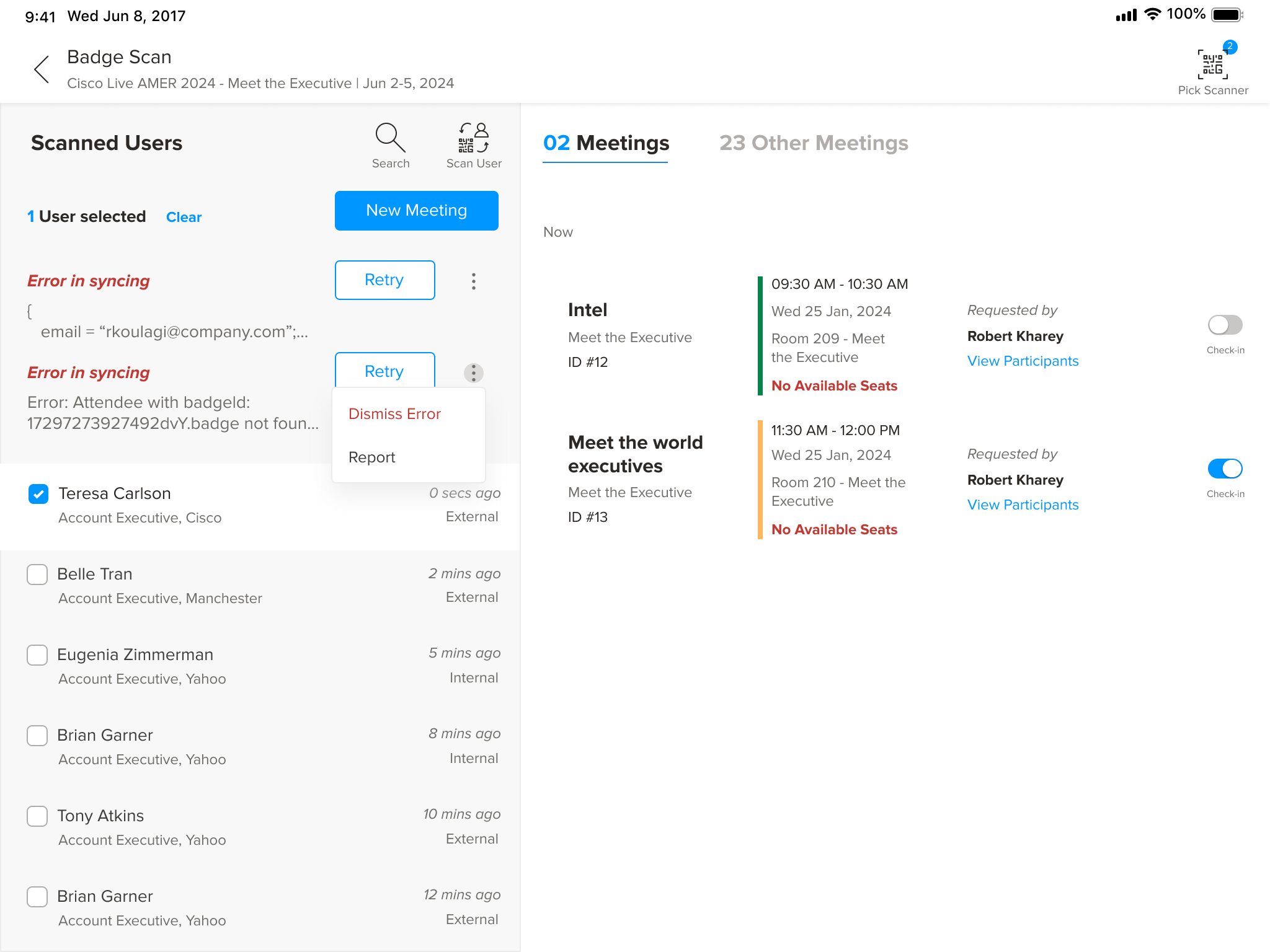Tap the 2 mins ago timestamp
1270x952 pixels.
tap(464, 573)
